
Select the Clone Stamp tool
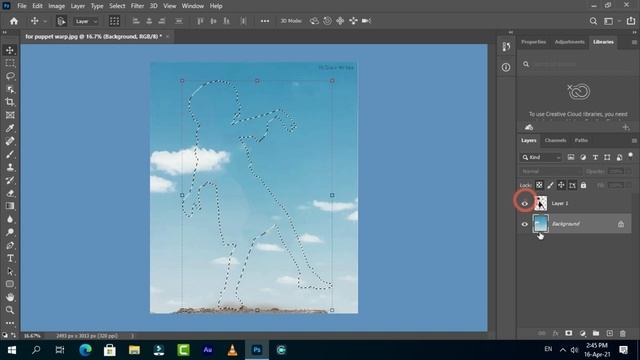click(10, 167)
